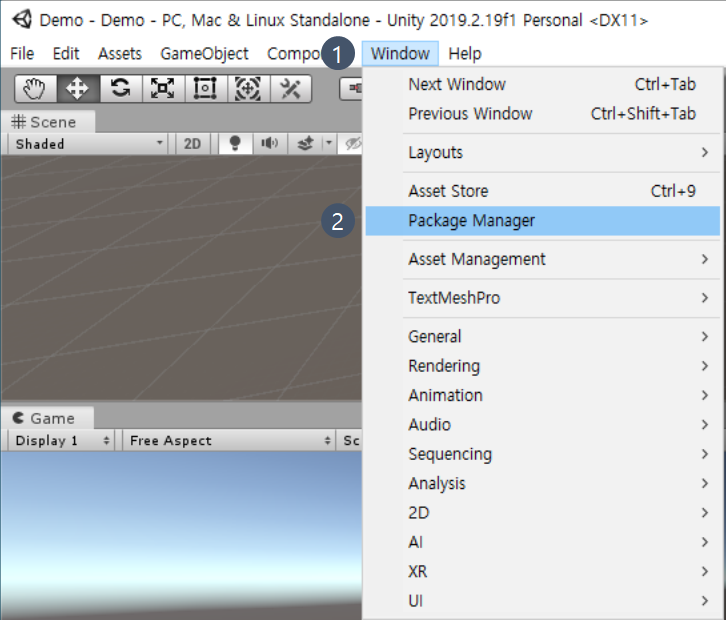Expand the TextMeshPro submenu
Viewport: 726px width, 620px height.
click(x=543, y=298)
